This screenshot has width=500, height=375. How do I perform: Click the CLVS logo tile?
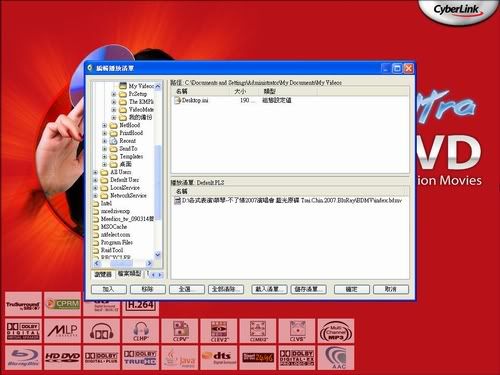click(297, 331)
